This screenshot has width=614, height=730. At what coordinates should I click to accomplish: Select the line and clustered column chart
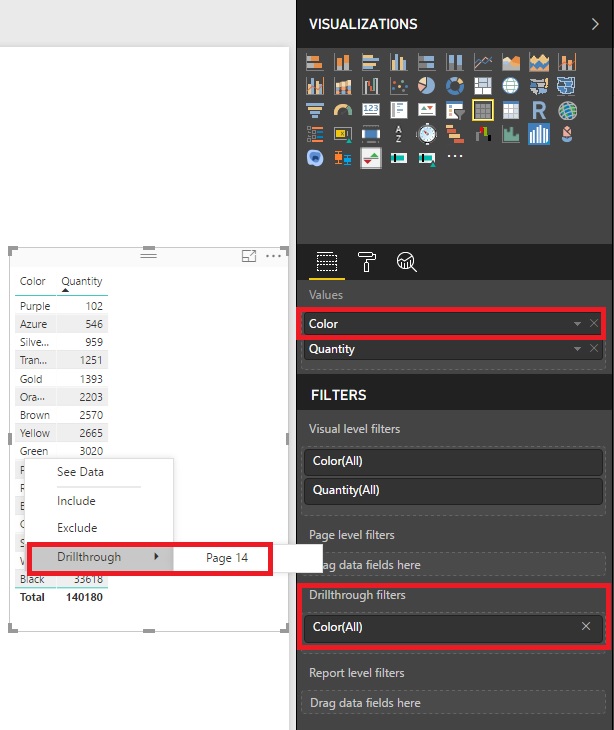click(x=315, y=86)
